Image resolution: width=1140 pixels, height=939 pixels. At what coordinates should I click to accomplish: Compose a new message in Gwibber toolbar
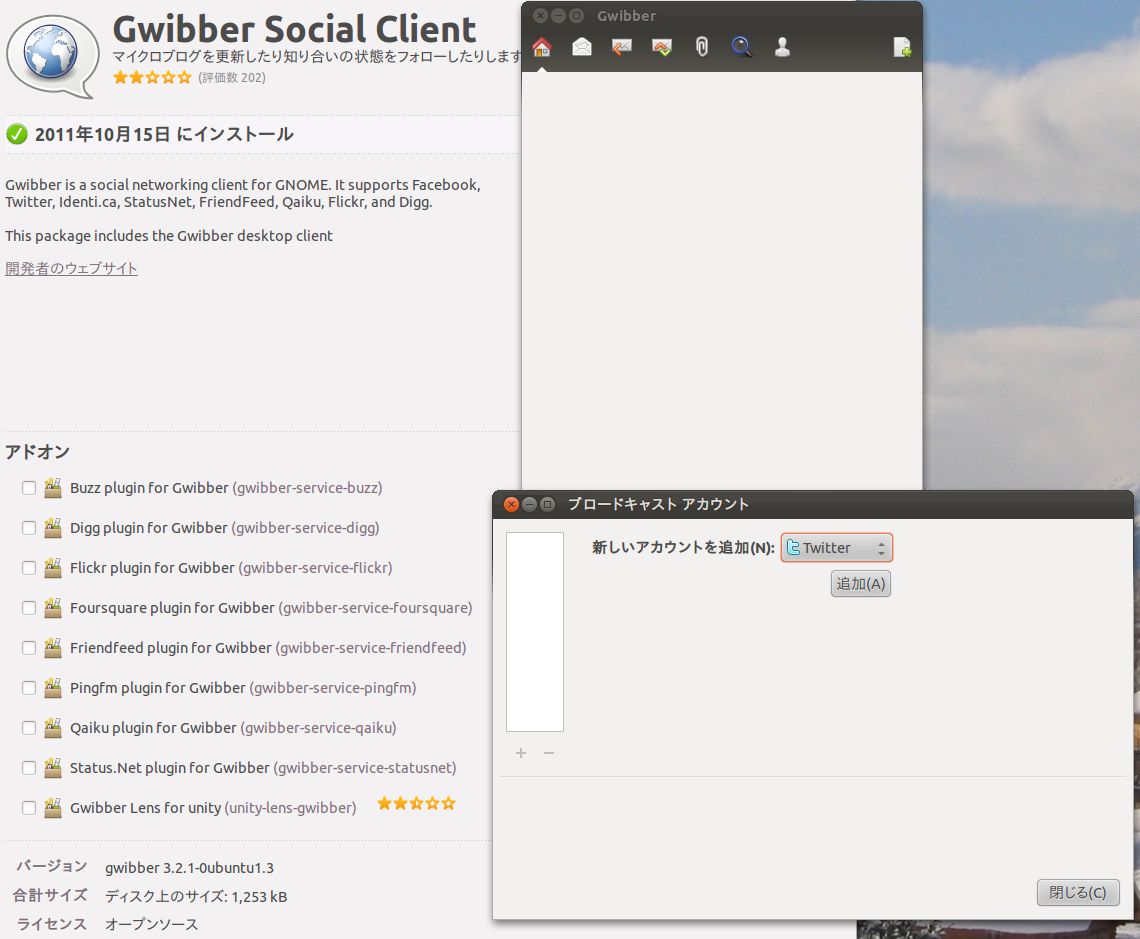pyautogui.click(x=902, y=47)
